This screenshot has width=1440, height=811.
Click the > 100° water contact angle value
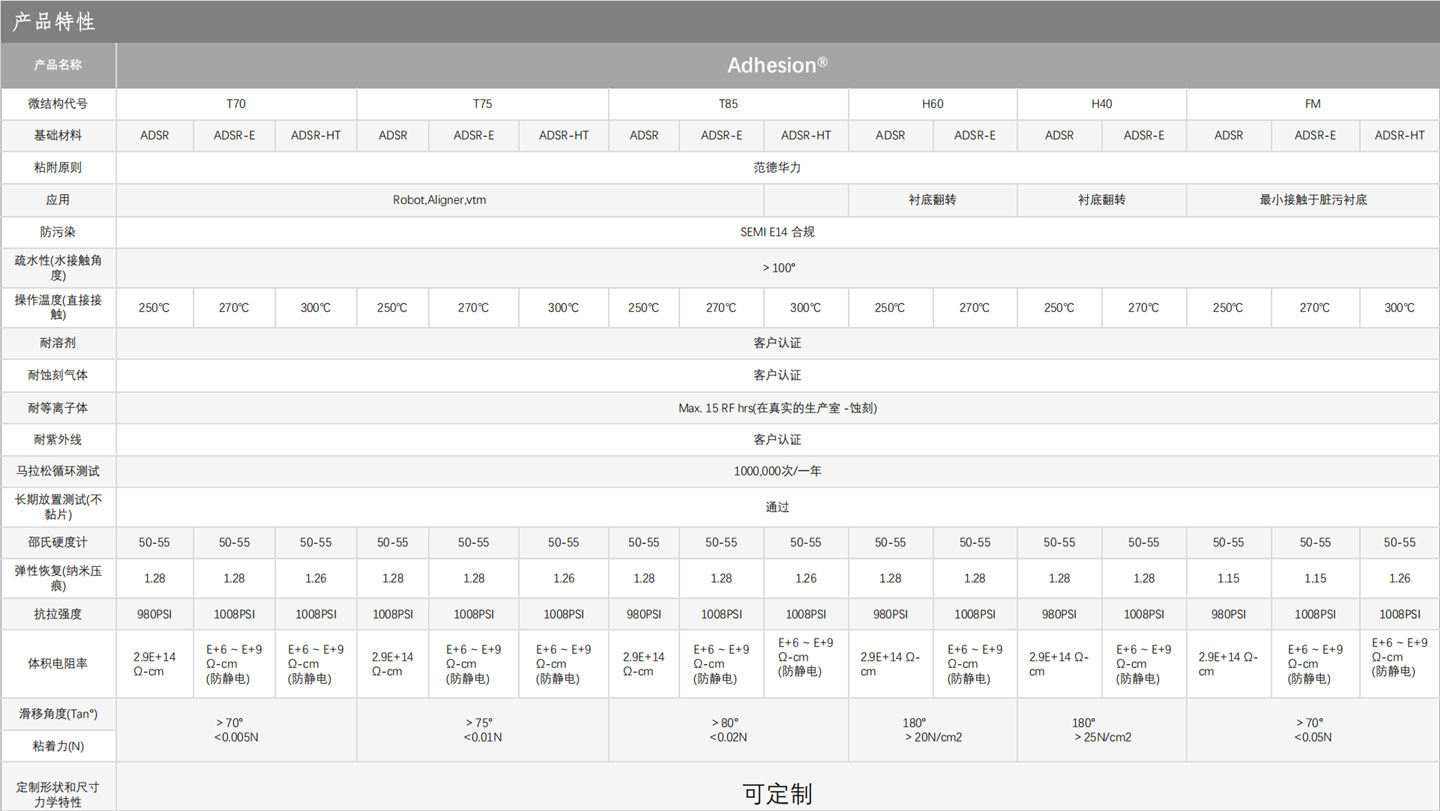coord(777,268)
